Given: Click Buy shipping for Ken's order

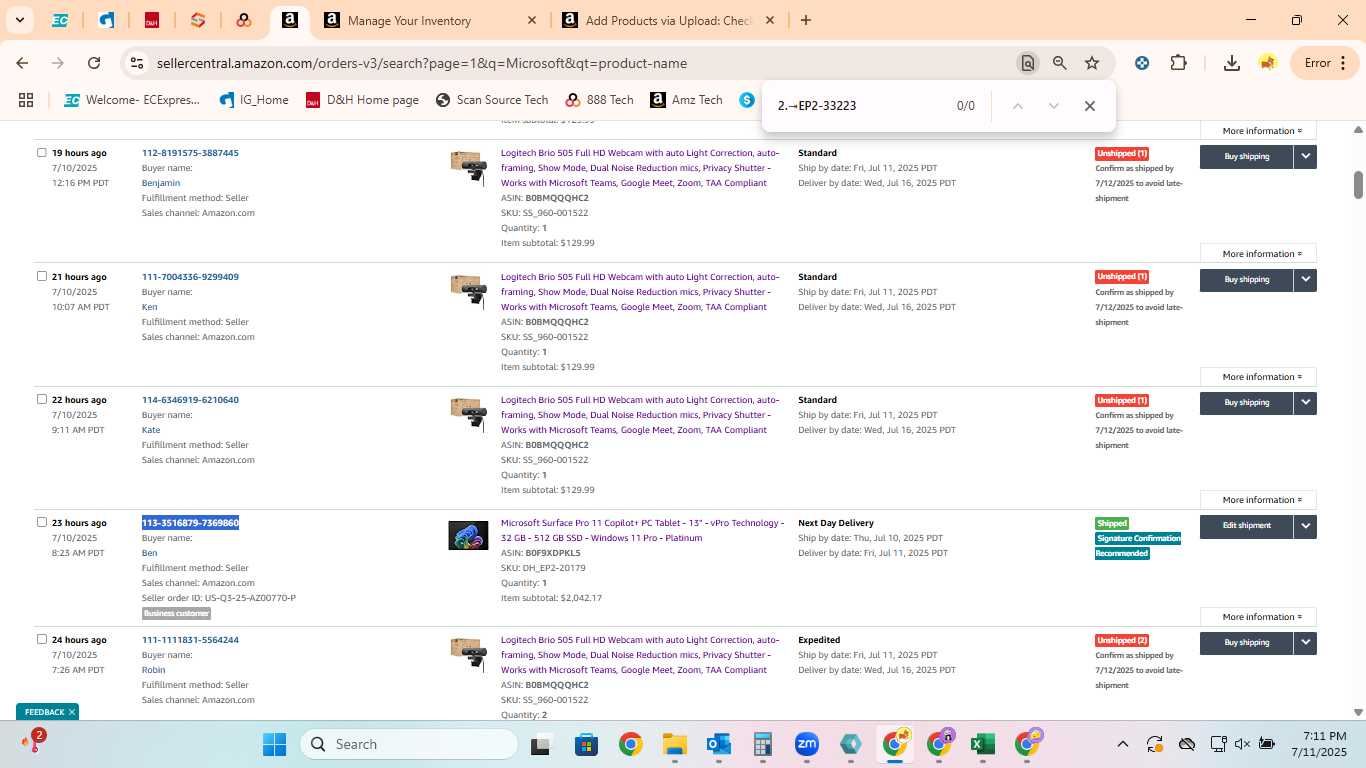Looking at the screenshot, I should pyautogui.click(x=1246, y=280).
